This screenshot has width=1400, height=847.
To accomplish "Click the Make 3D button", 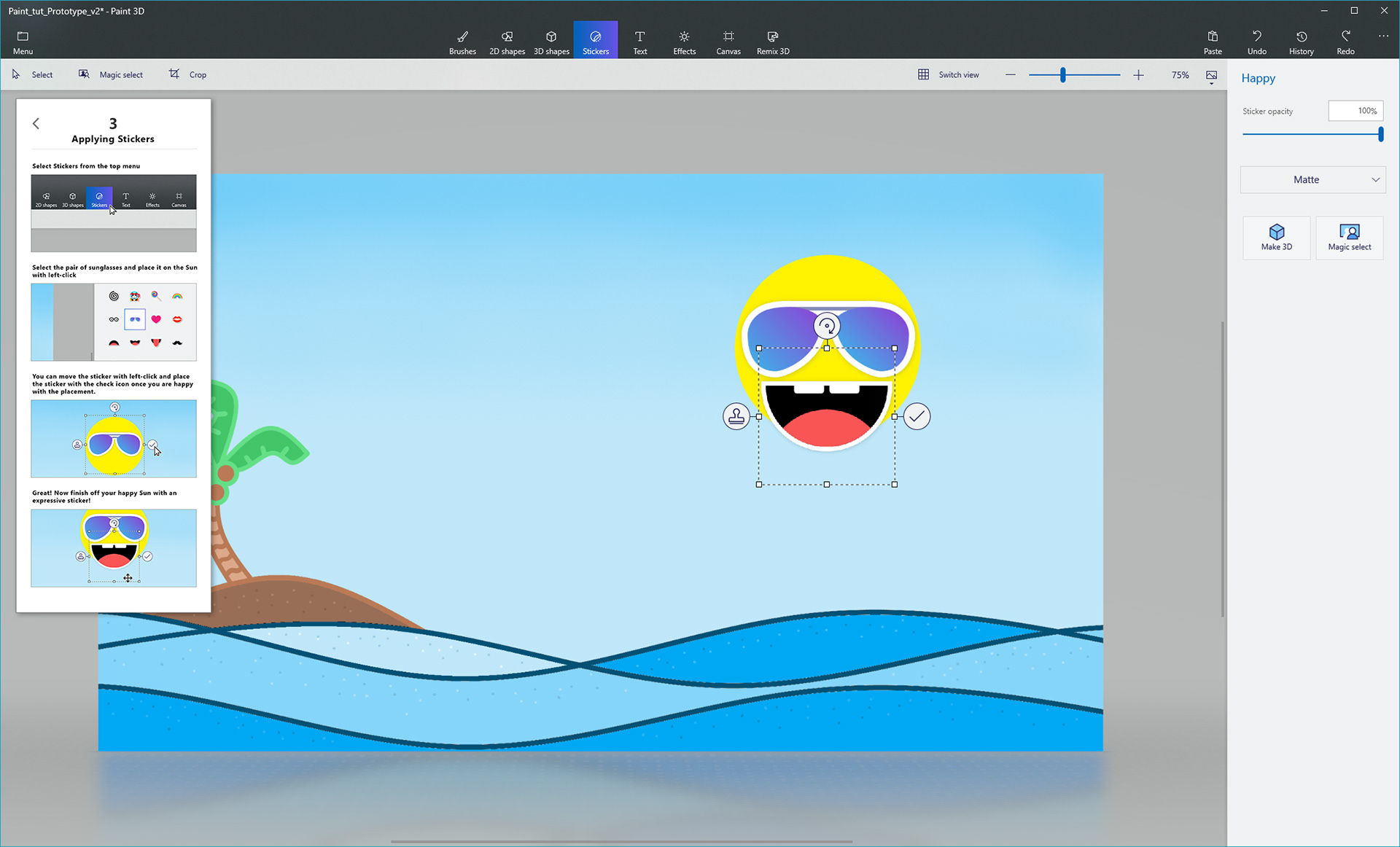I will pos(1276,238).
